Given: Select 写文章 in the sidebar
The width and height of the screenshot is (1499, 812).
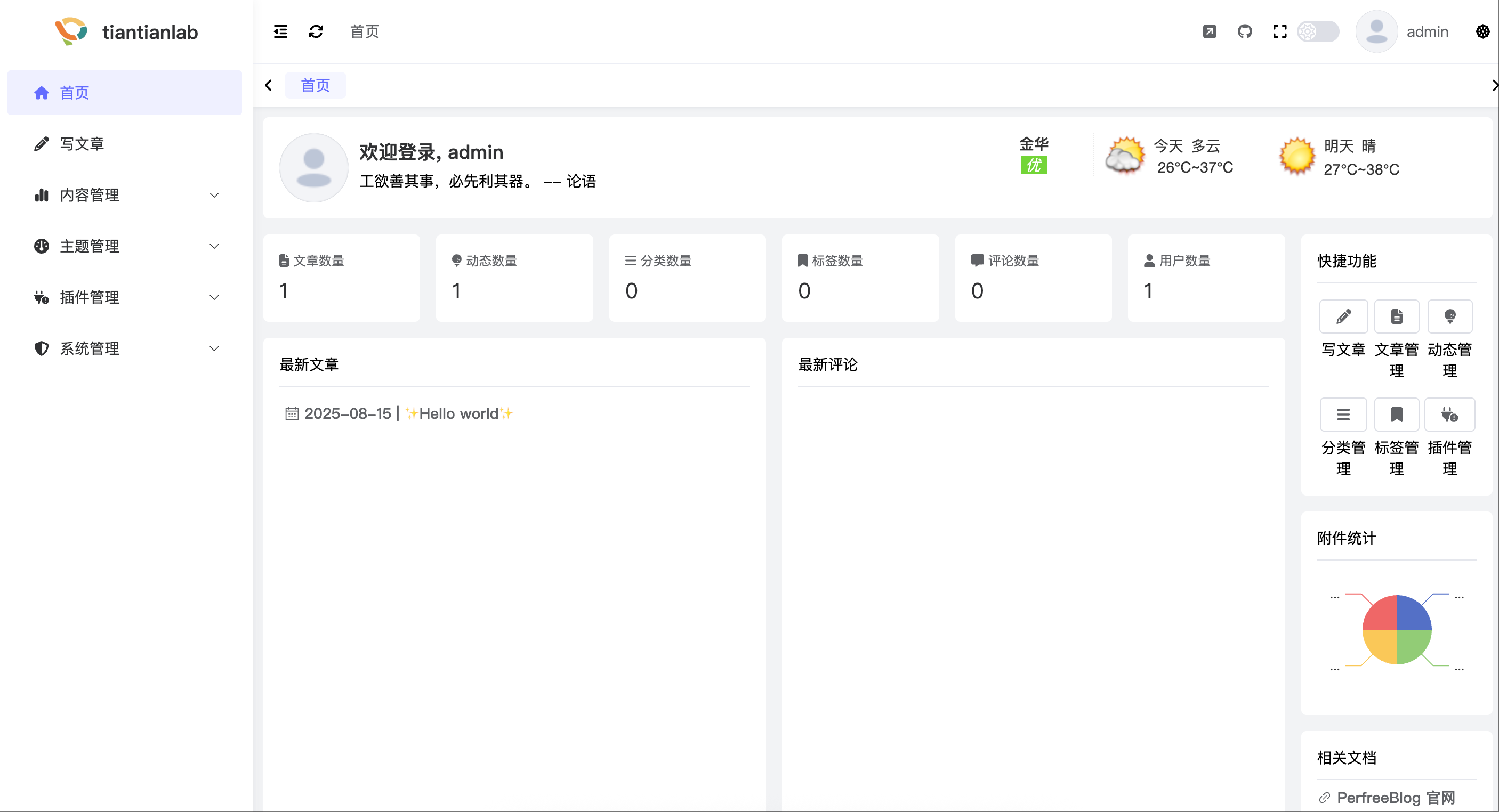Looking at the screenshot, I should pyautogui.click(x=125, y=144).
